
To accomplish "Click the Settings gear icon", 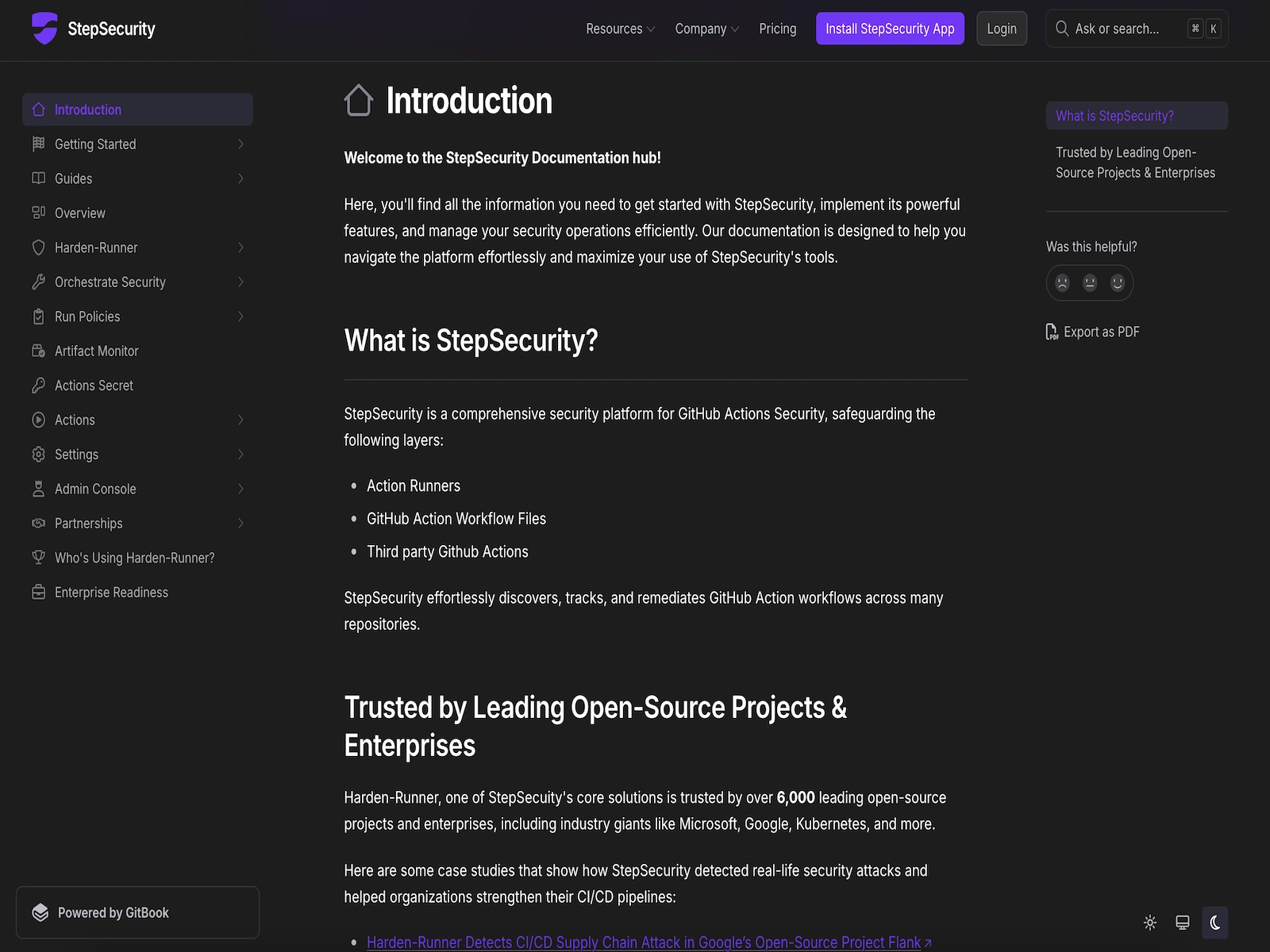I will [38, 455].
